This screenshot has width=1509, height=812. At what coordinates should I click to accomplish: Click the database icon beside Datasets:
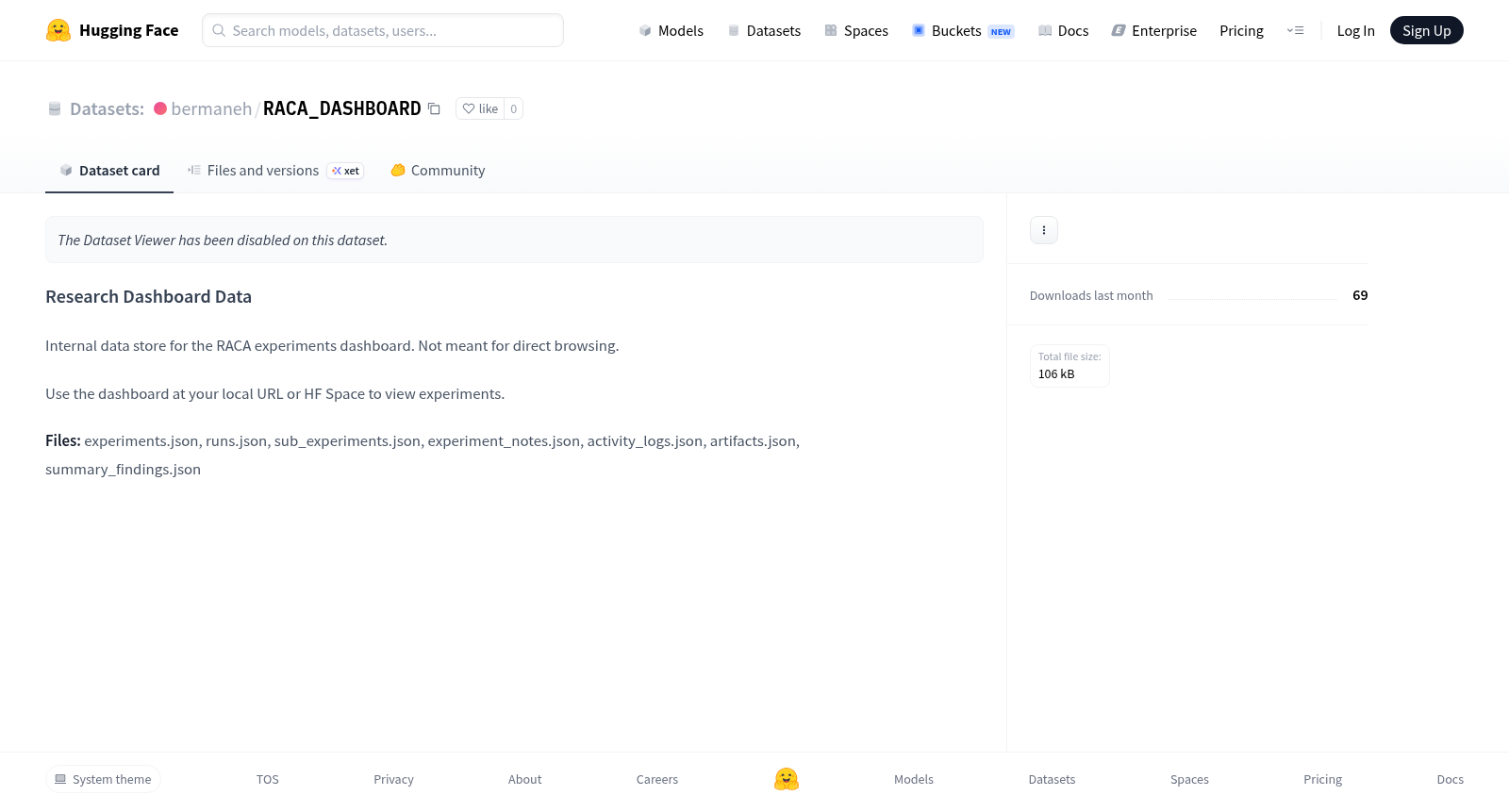(x=55, y=108)
